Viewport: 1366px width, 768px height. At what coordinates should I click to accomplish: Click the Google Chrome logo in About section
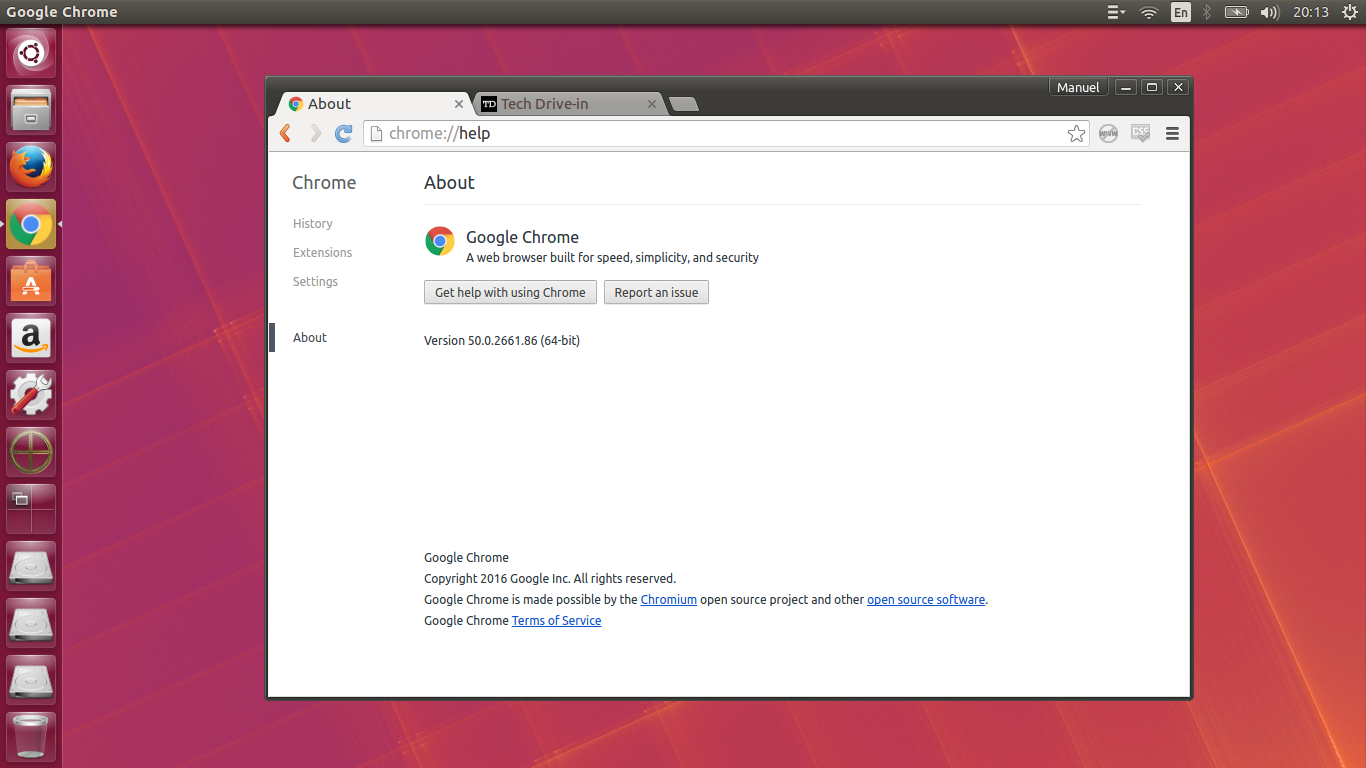pos(439,240)
